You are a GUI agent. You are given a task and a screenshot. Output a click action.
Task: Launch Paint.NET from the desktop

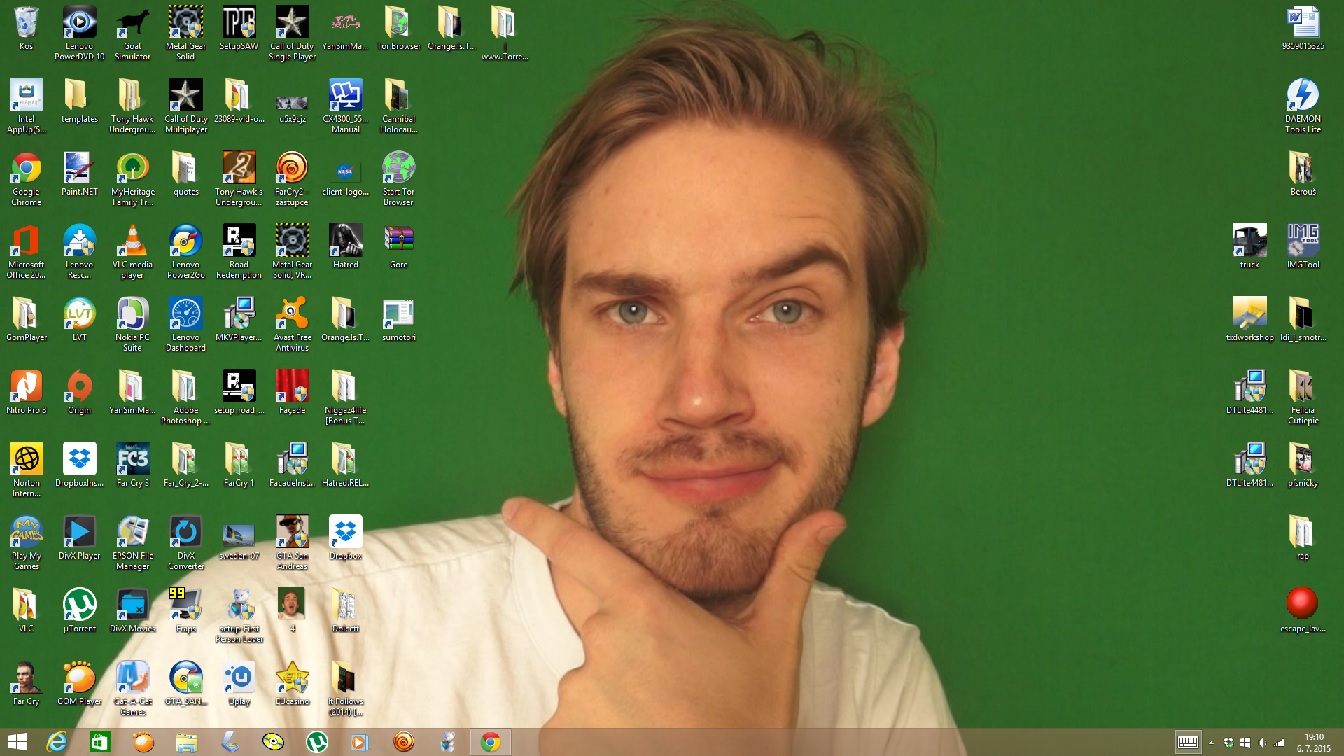coord(79,168)
